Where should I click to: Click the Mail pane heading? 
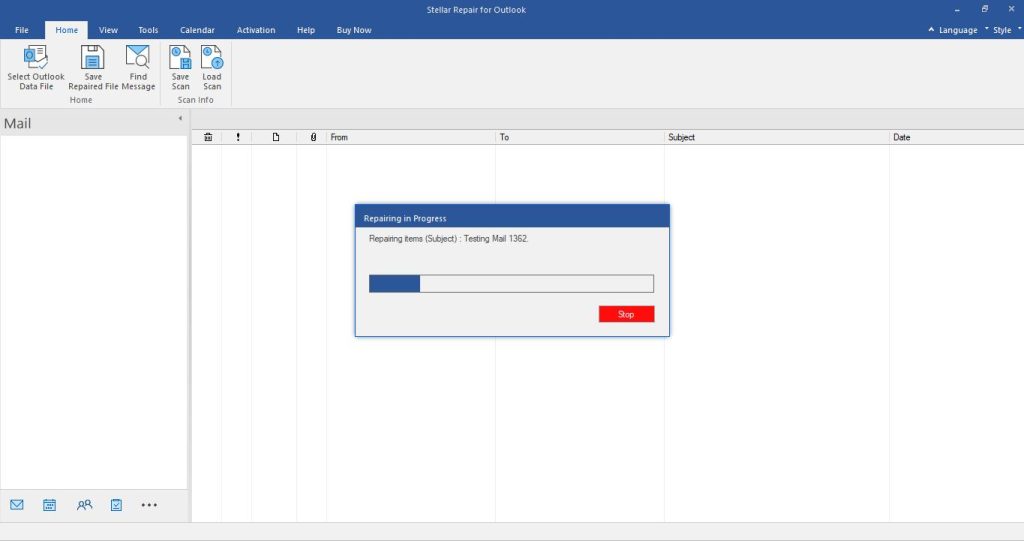tap(18, 123)
